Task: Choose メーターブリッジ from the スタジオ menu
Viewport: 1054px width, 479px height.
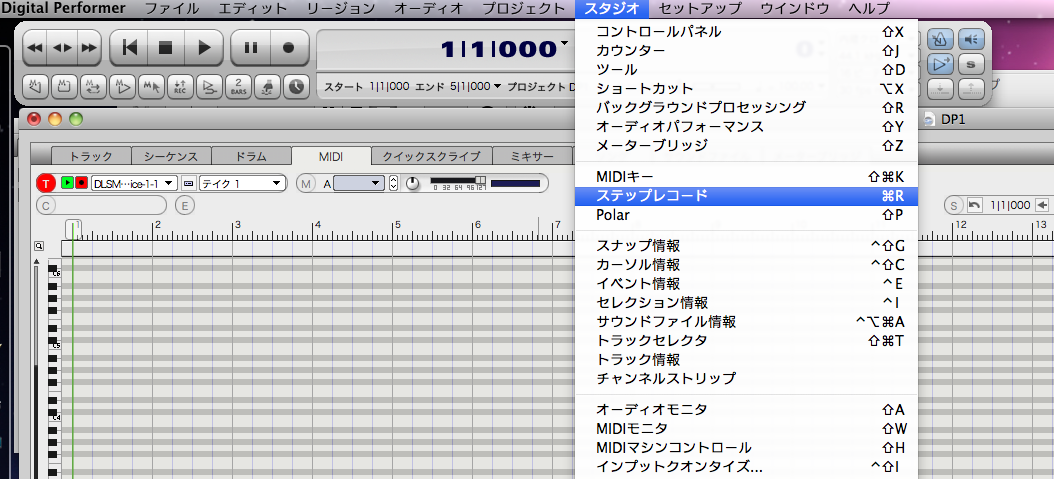Action: click(x=746, y=145)
